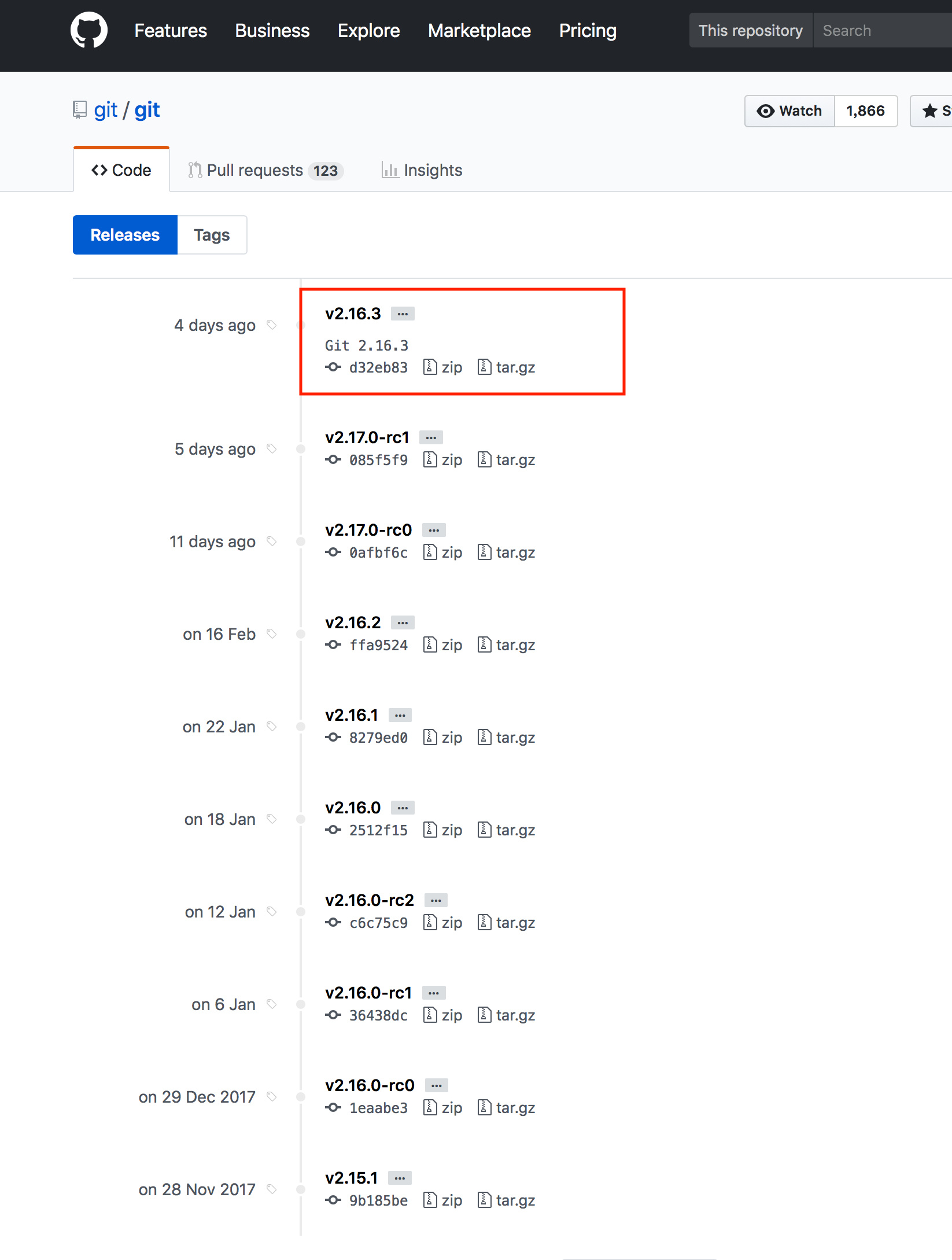Open the GitHub Octocat home logo
Viewport: 952px width, 1260px height.
pos(89,30)
